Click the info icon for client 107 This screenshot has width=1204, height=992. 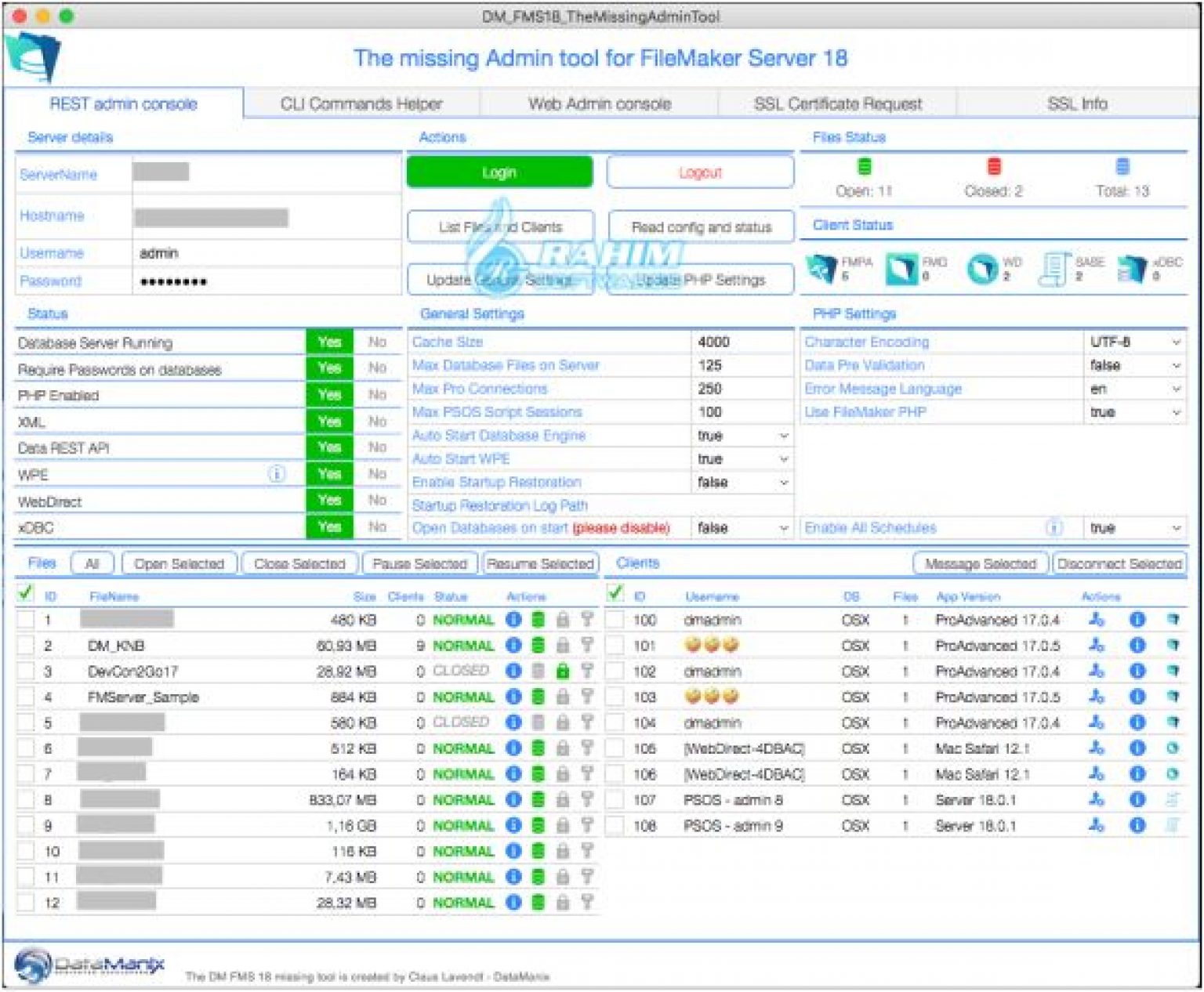[x=1137, y=800]
